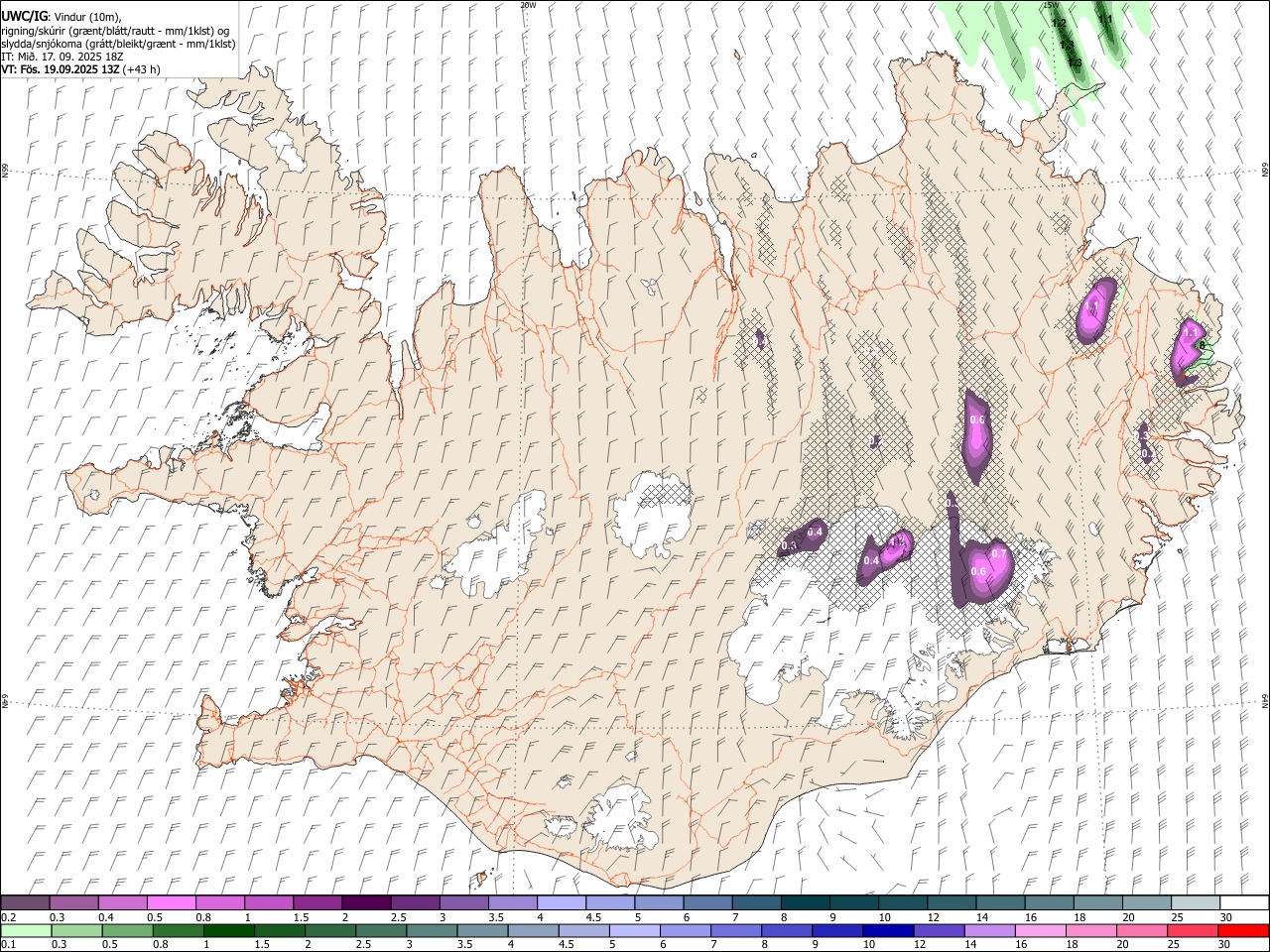This screenshot has width=1270, height=952.
Task: Select the dark purple-gray 0.2 swatch in upper legend
Action: 25,903
